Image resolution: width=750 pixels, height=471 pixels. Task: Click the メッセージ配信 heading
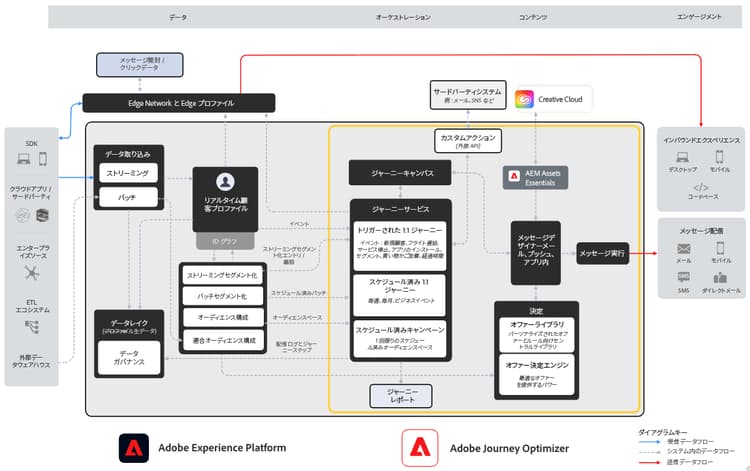pos(701,230)
